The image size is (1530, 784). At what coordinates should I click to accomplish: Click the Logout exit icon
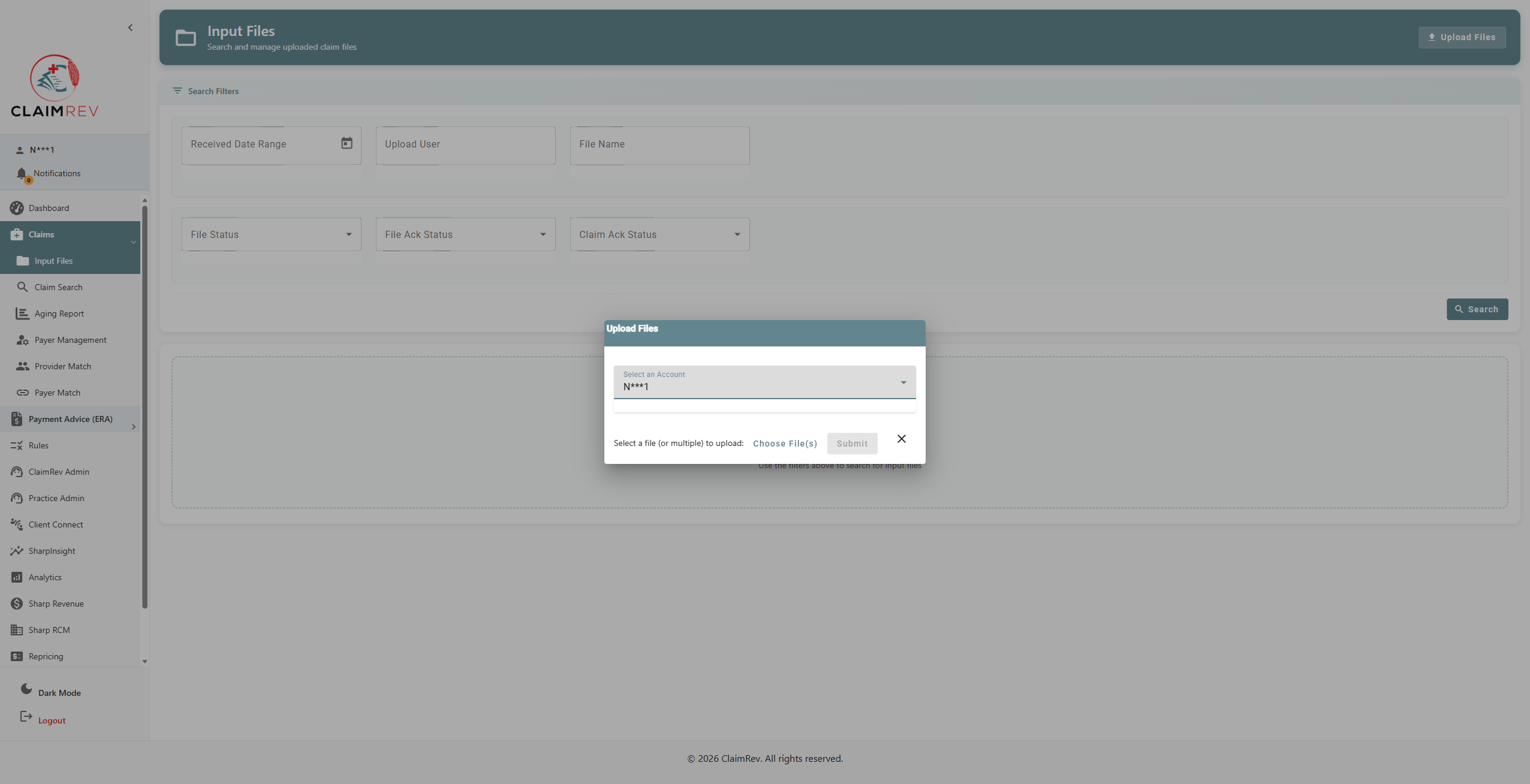pos(26,716)
